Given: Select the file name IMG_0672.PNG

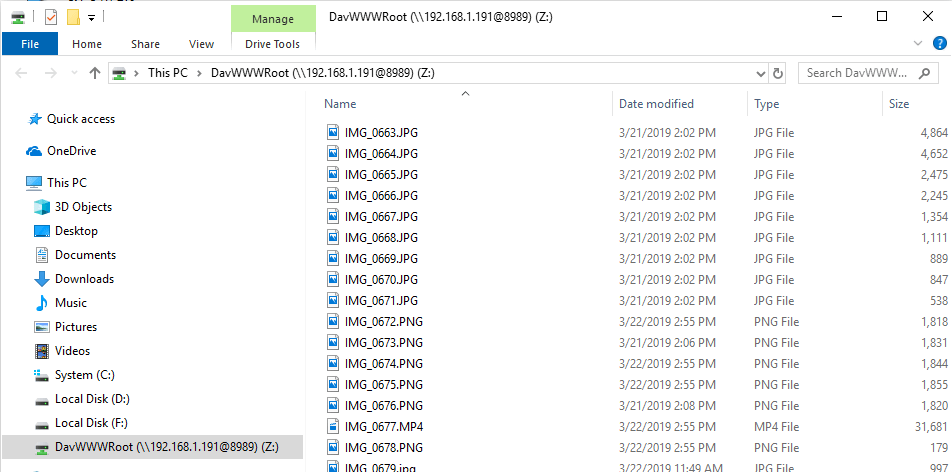Looking at the screenshot, I should click(x=384, y=321).
